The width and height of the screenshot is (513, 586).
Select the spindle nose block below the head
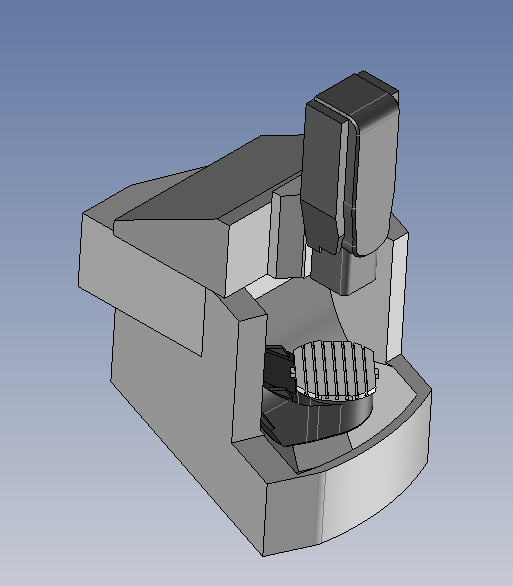344,269
